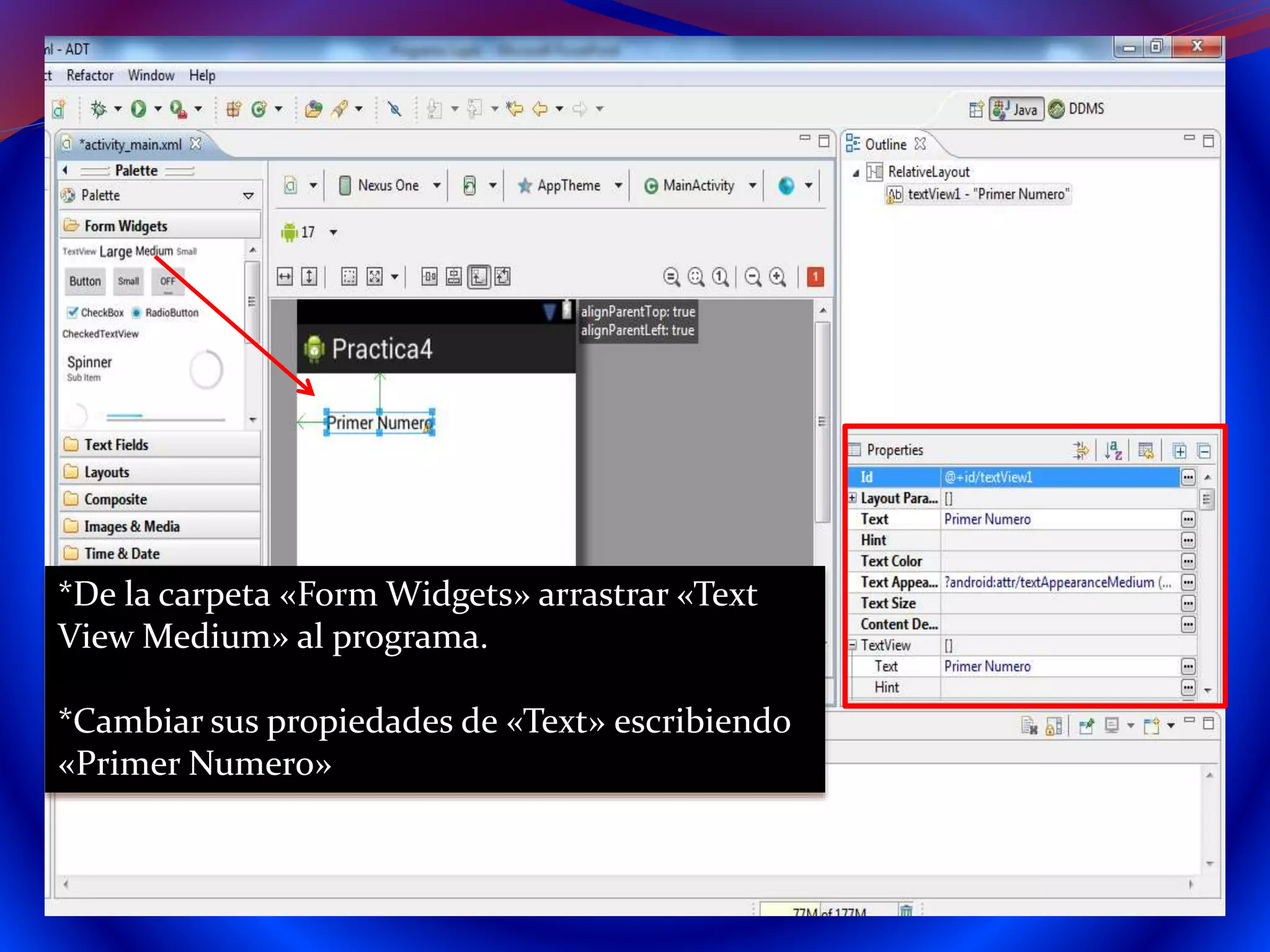Click the zoom in magnifier icon

(778, 277)
